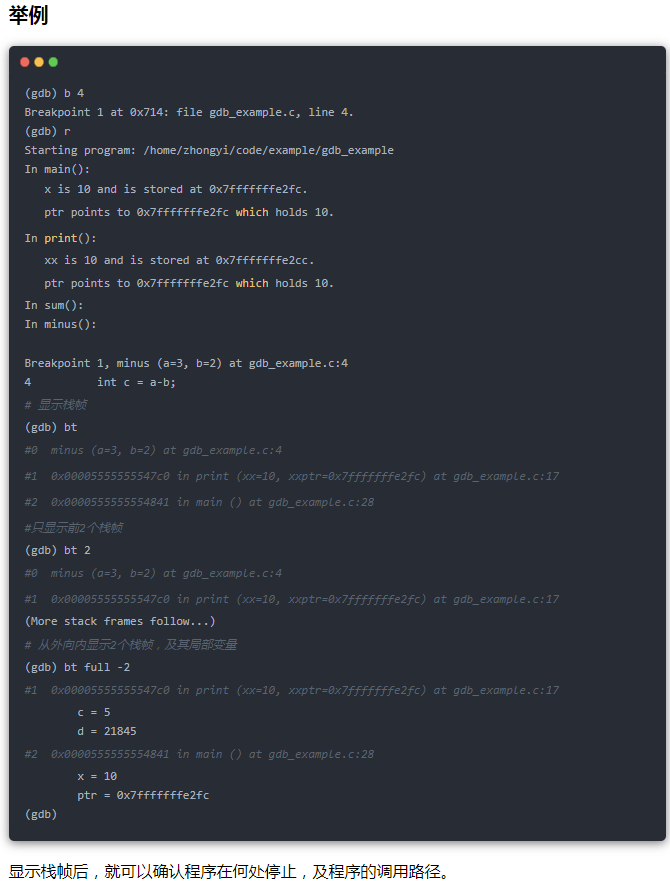Screen dimensions: 670x882
Task: Click the 举例 heading
Action: (28, 15)
